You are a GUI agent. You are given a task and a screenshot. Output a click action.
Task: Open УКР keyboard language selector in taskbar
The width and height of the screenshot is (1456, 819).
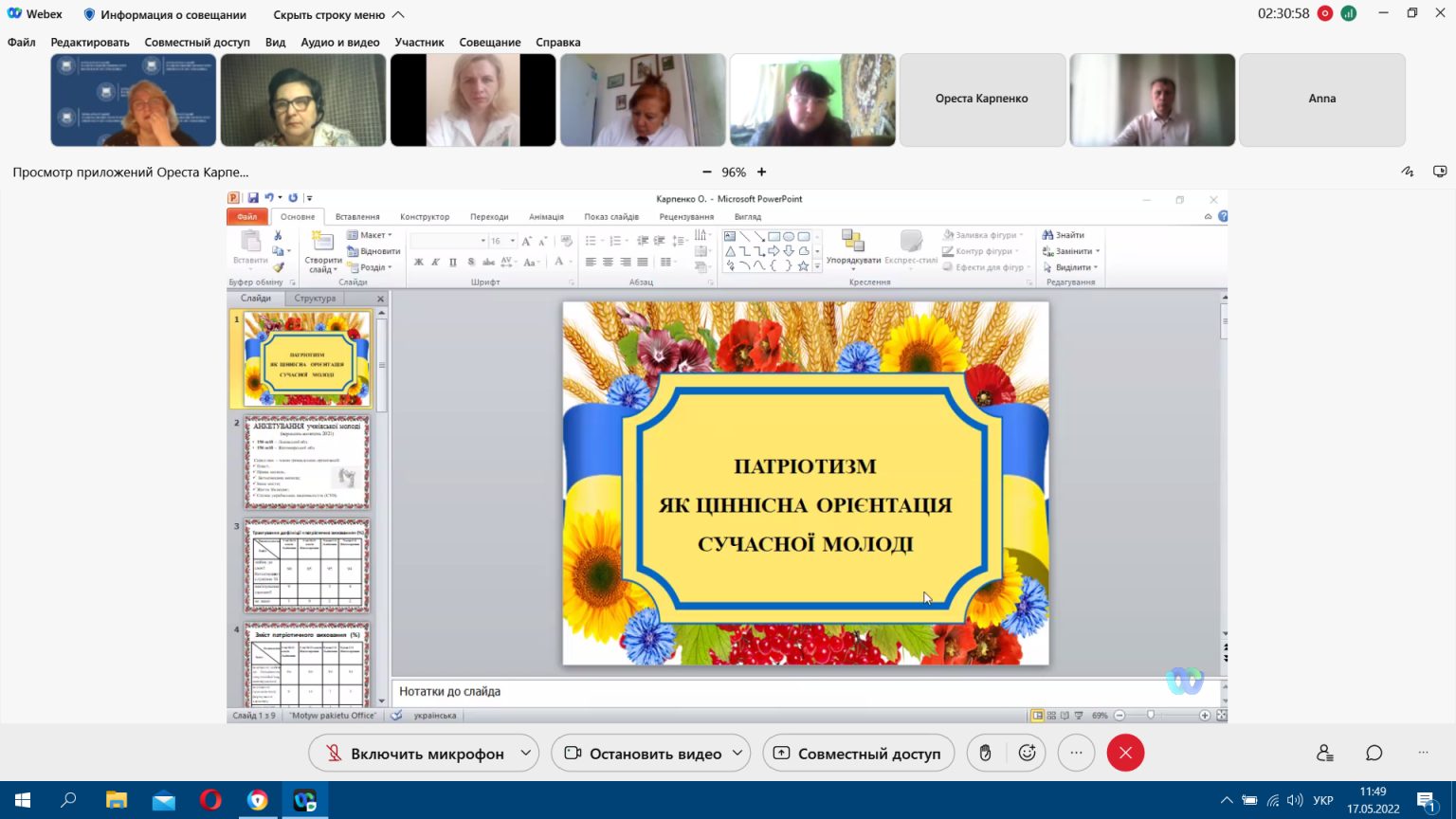point(1323,801)
